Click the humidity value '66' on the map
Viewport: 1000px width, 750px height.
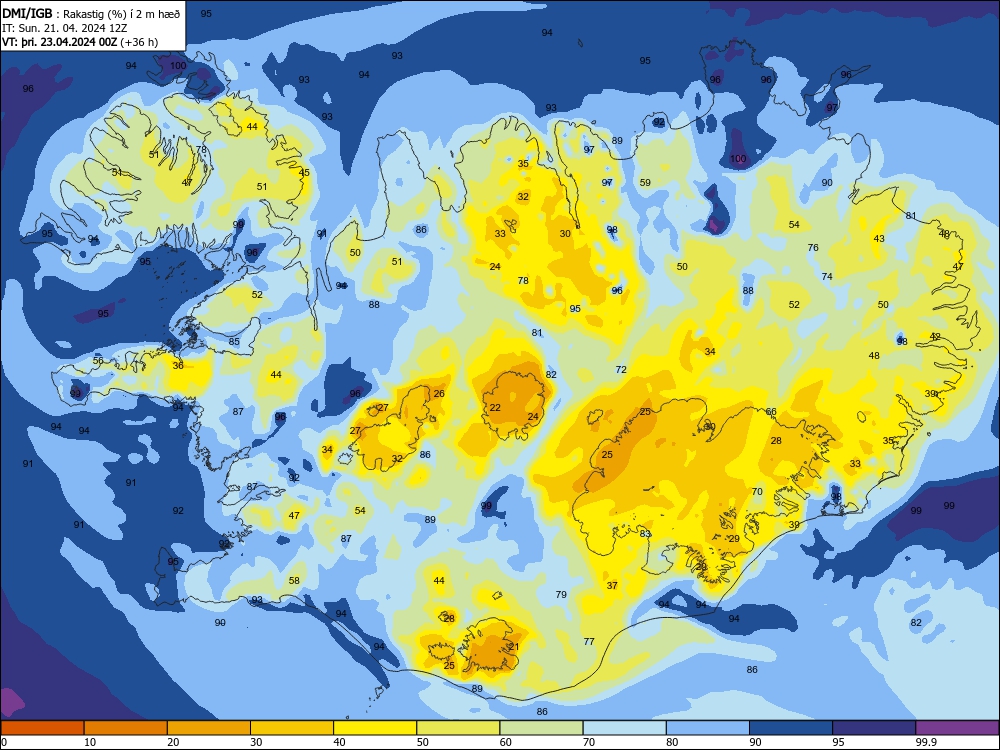tap(771, 412)
